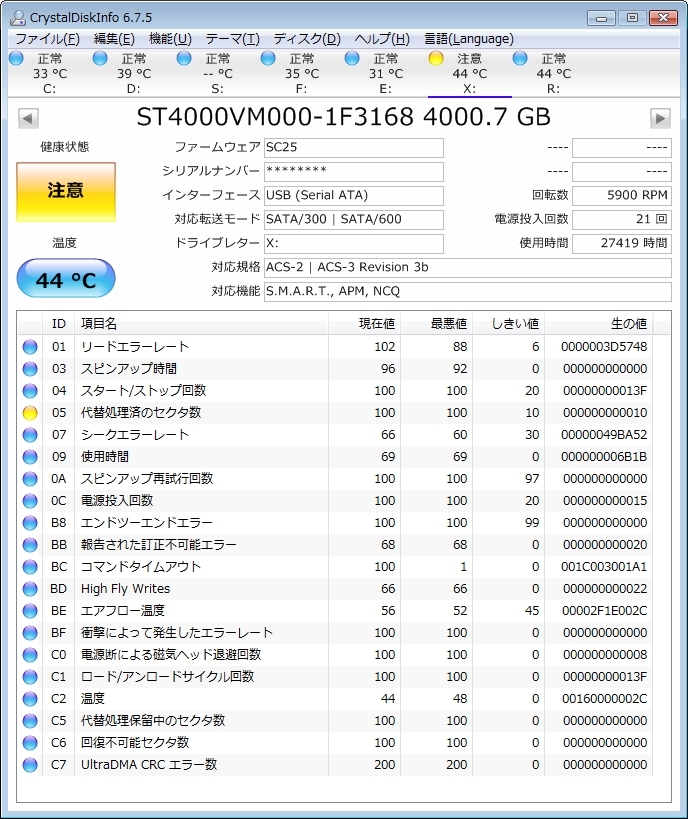This screenshot has height=819, width=688.
Task: Select the C: drive status icon
Action: tap(17, 58)
